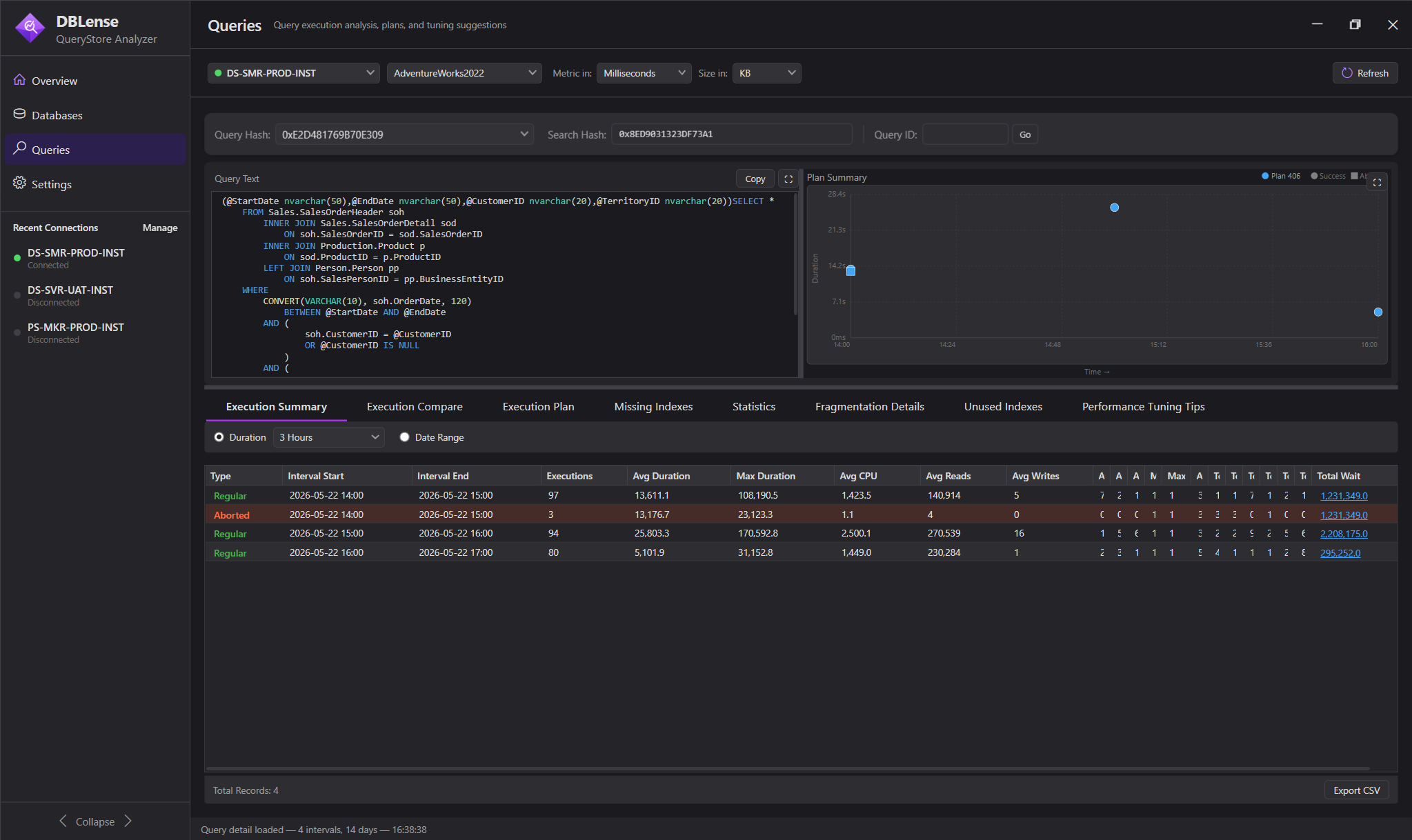Click the right expand chevron beside Collapse
The image size is (1412, 840).
coord(128,821)
